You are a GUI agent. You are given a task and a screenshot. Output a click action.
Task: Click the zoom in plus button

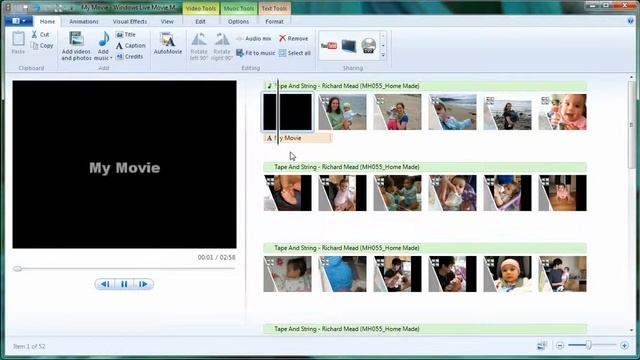[x=624, y=346]
